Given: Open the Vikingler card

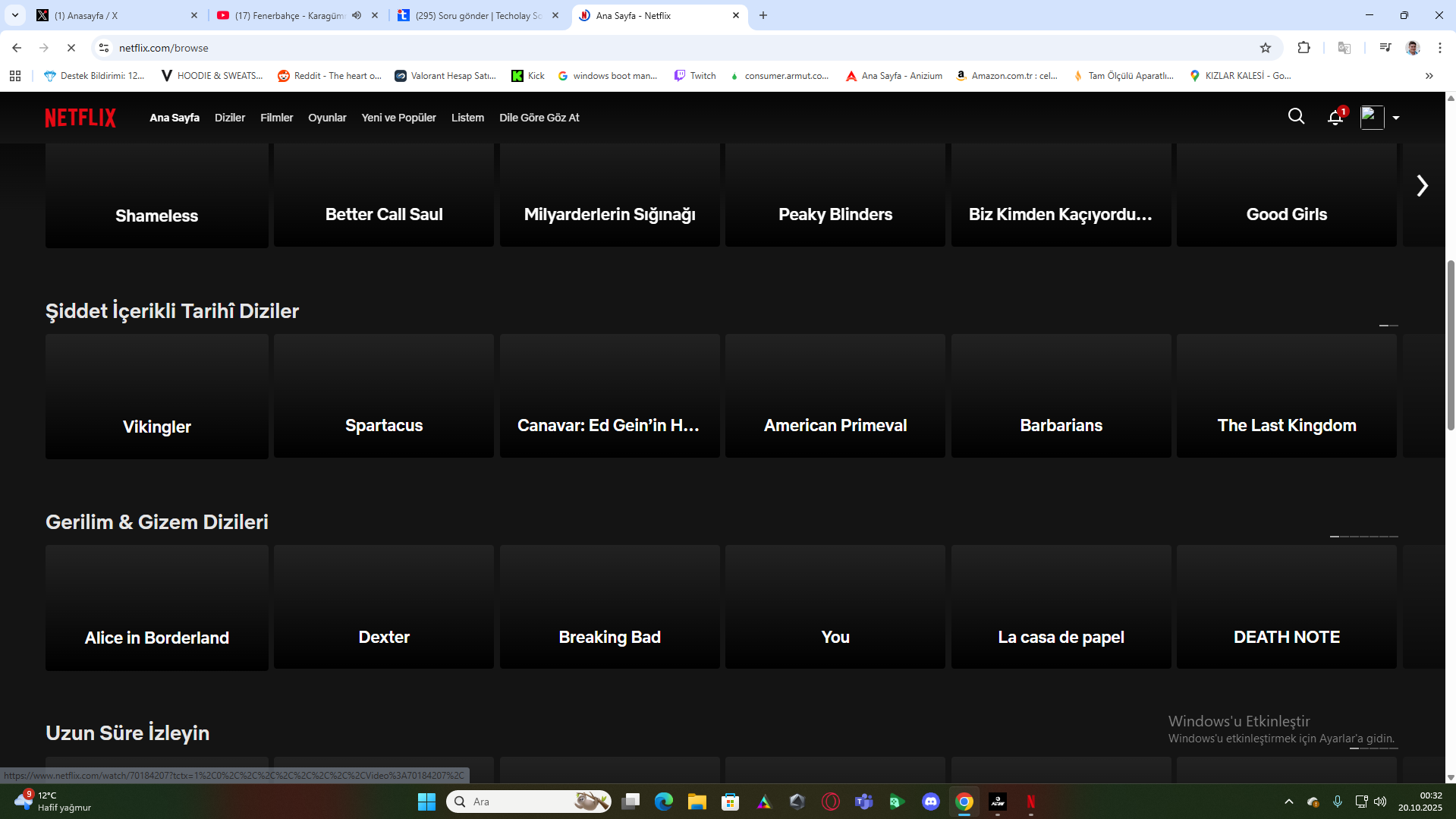Looking at the screenshot, I should (157, 396).
